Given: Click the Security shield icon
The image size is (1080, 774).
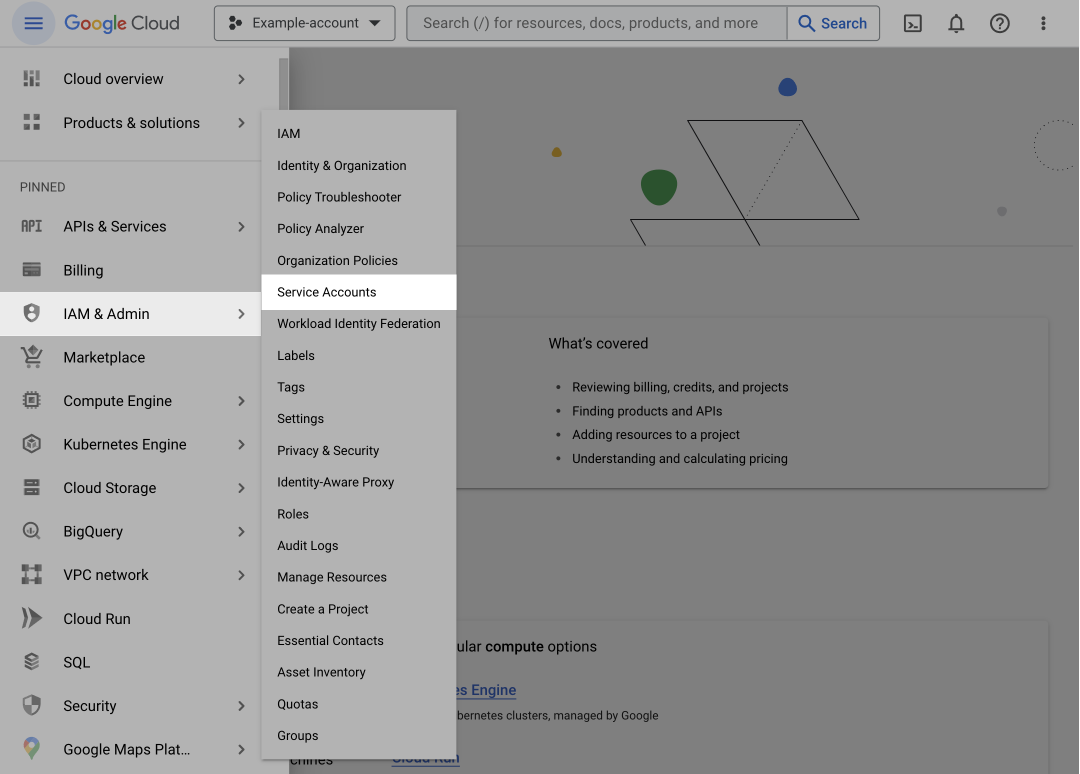Looking at the screenshot, I should [x=32, y=705].
